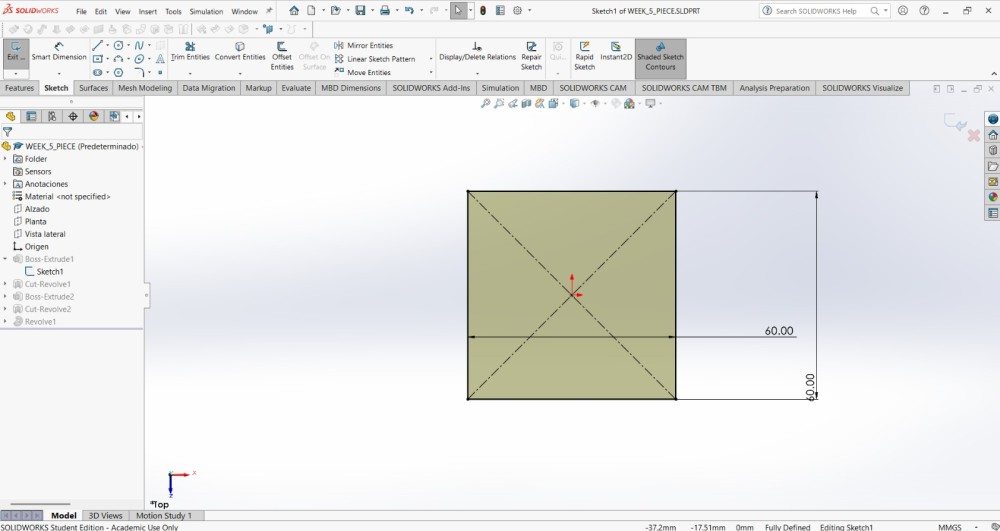The height and width of the screenshot is (531, 1000).
Task: Open the Motion Study 1 tab
Action: pyautogui.click(x=163, y=515)
